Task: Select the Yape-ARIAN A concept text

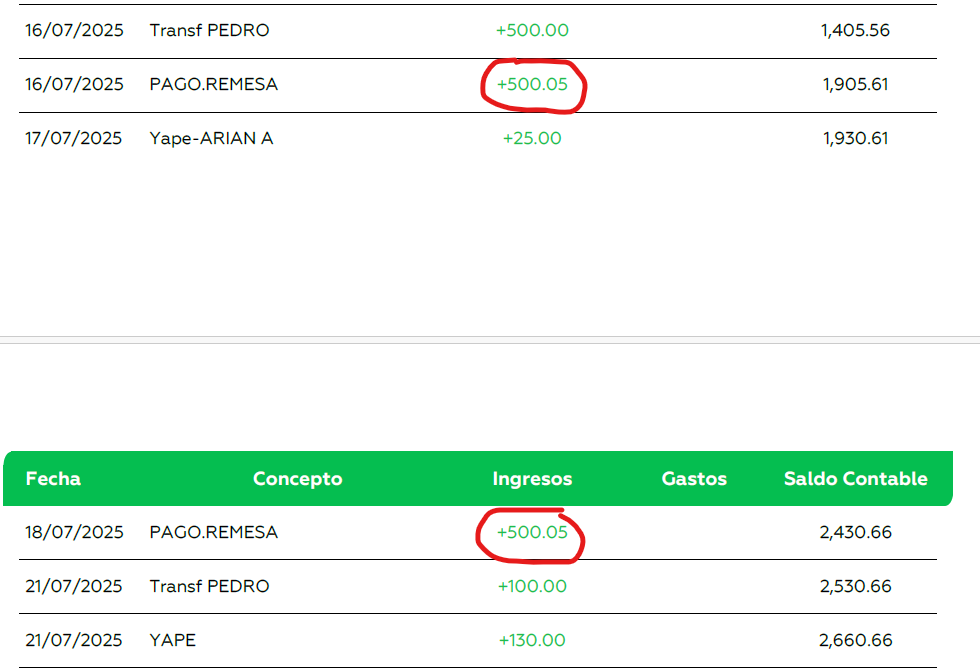Action: tap(211, 139)
